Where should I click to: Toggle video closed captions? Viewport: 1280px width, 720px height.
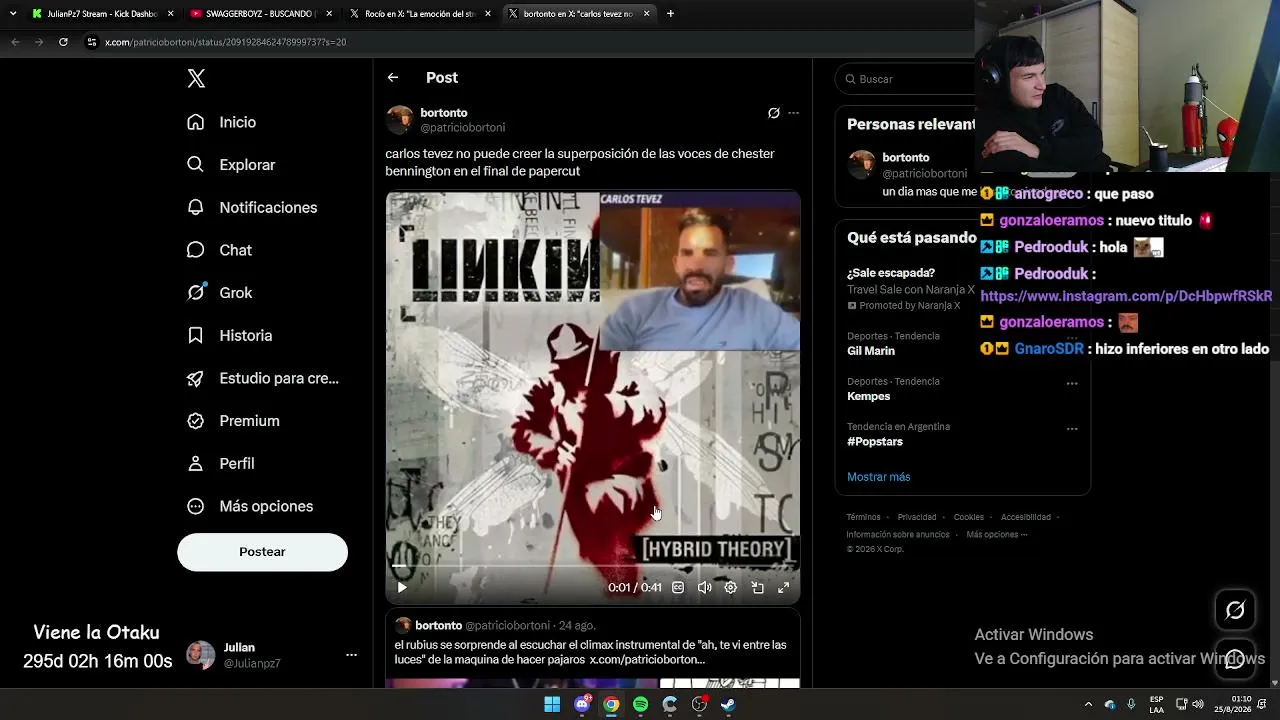[678, 588]
